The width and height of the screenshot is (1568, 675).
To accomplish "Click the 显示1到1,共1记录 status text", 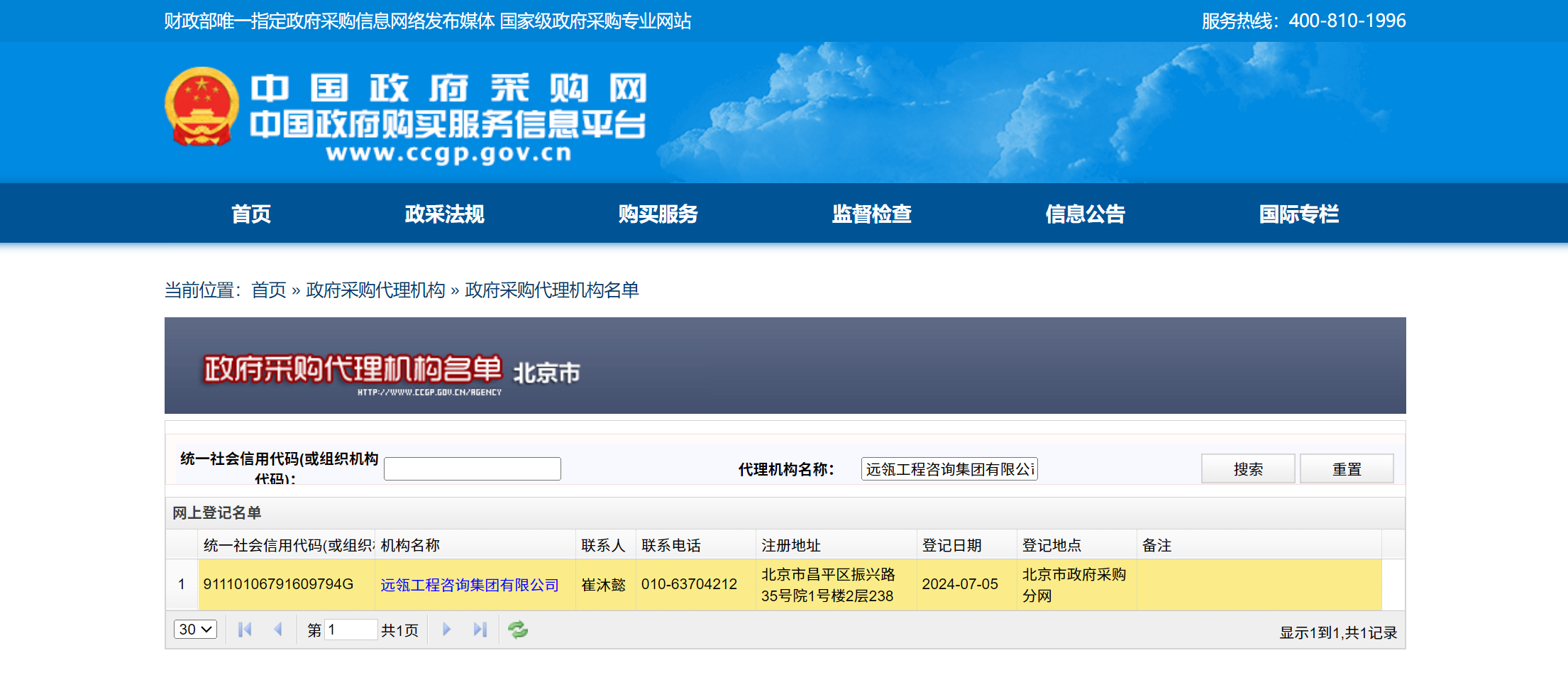I will pyautogui.click(x=1338, y=632).
